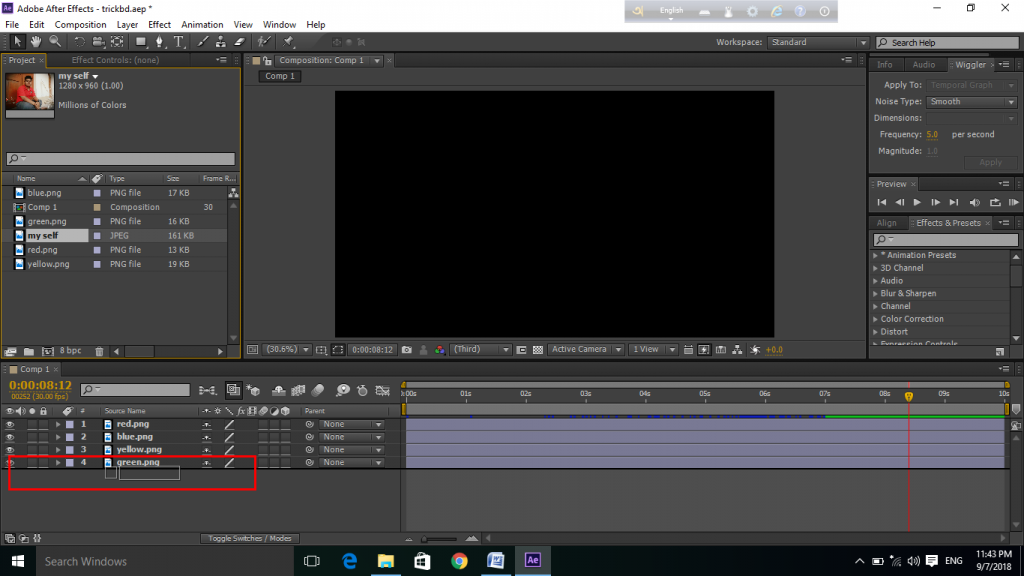The width and height of the screenshot is (1024, 576).
Task: Open Active Camera dropdown
Action: click(x=586, y=350)
